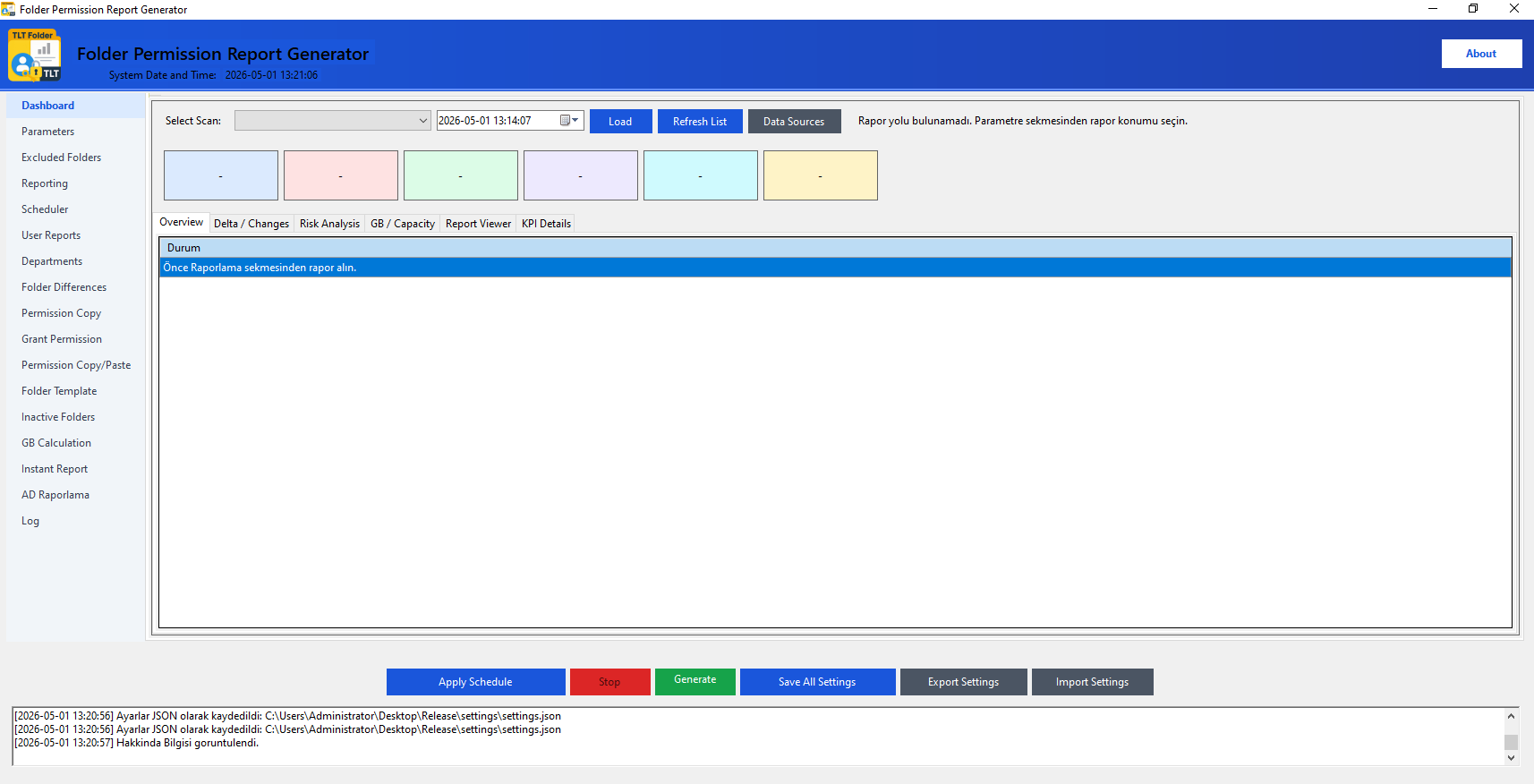This screenshot has height=784, width=1534.
Task: Open Excluded Folders section
Action: pos(75,158)
